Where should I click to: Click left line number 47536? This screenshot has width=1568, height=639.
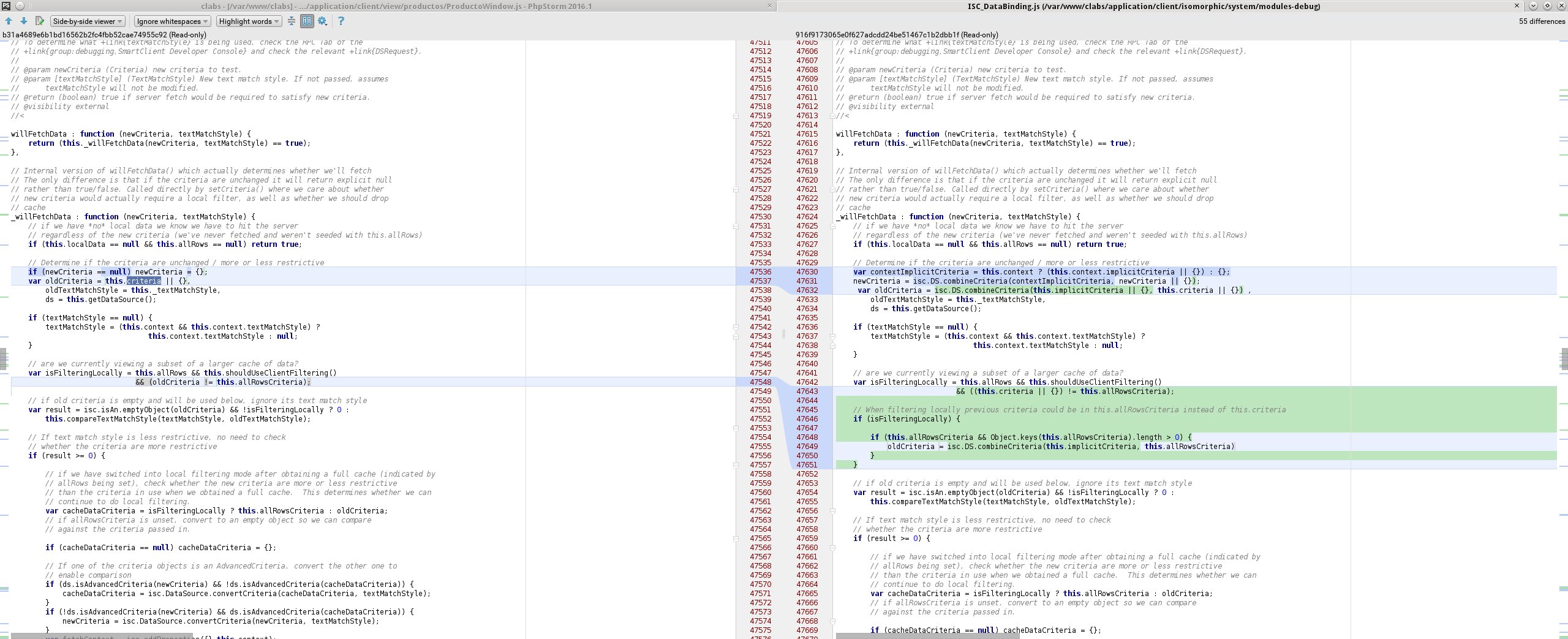[x=760, y=272]
